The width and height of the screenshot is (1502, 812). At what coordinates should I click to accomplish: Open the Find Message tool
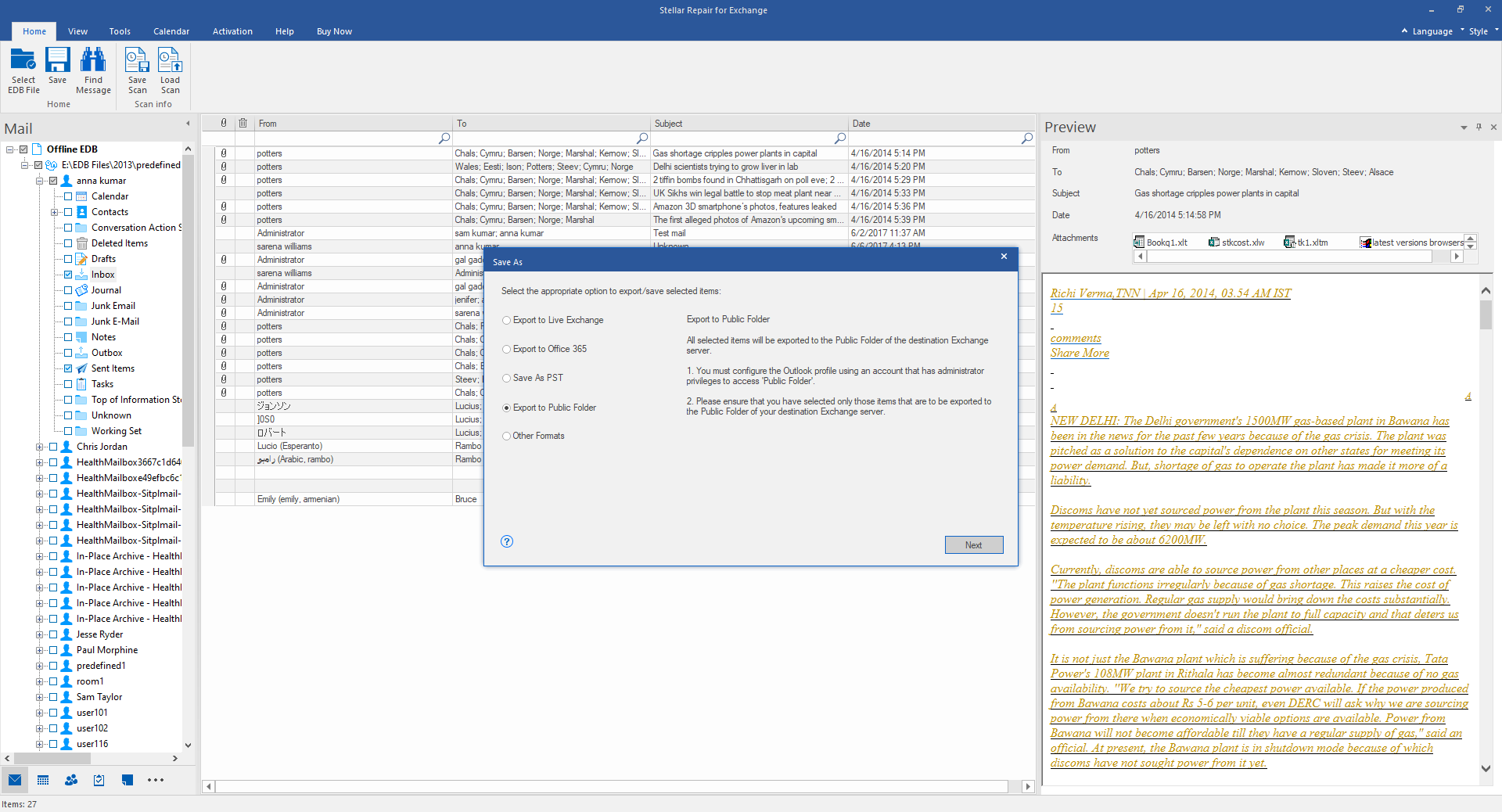93,61
